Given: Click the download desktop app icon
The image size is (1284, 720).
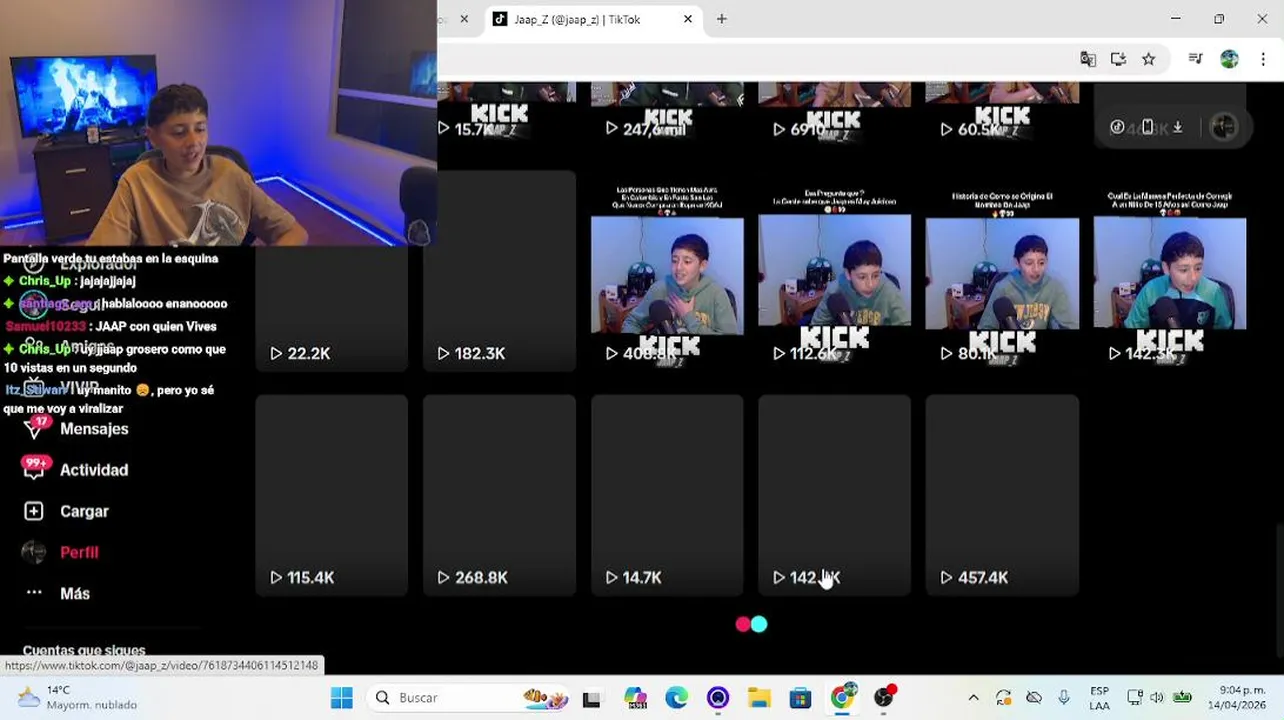Looking at the screenshot, I should point(1178,127).
